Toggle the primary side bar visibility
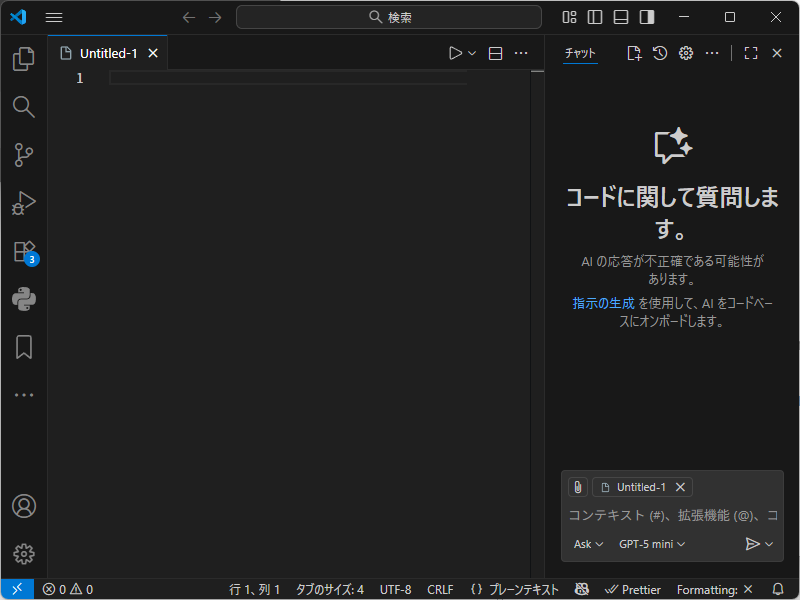This screenshot has width=800, height=600. [x=595, y=17]
